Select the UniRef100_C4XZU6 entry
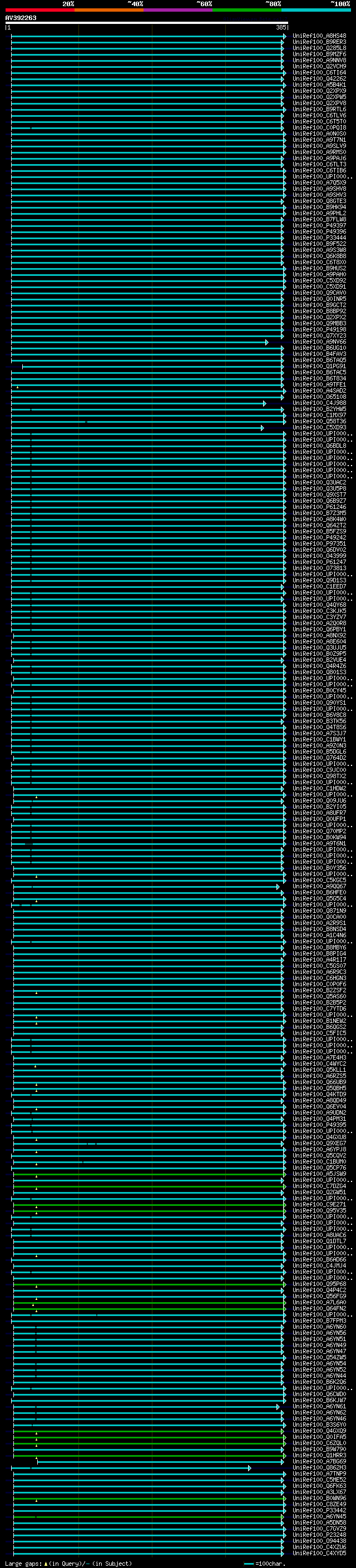Image resolution: width=356 pixels, height=1568 pixels. pyautogui.click(x=319, y=1547)
